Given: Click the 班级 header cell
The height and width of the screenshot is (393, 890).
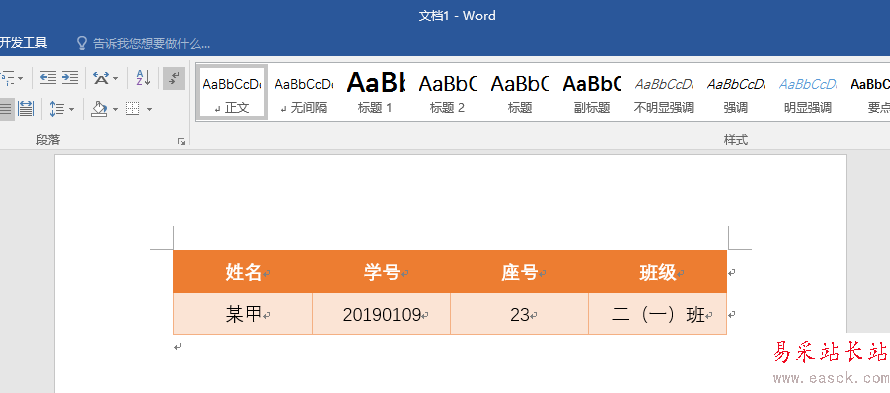Looking at the screenshot, I should pos(657,272).
